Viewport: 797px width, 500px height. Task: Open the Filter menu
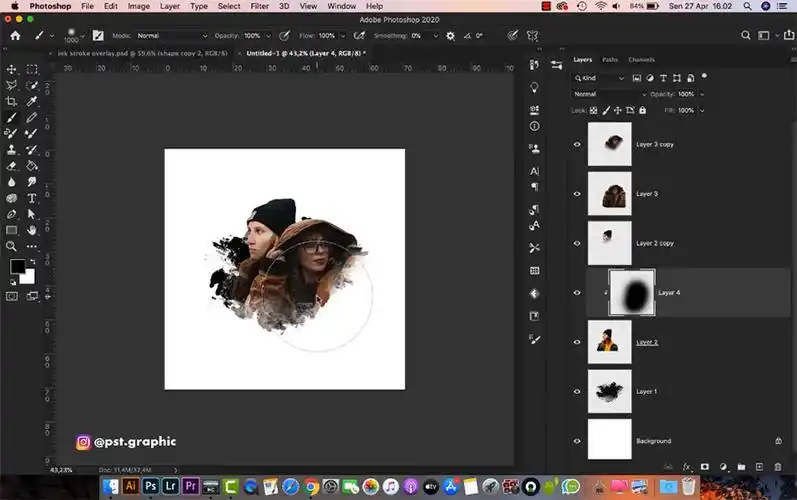click(259, 6)
